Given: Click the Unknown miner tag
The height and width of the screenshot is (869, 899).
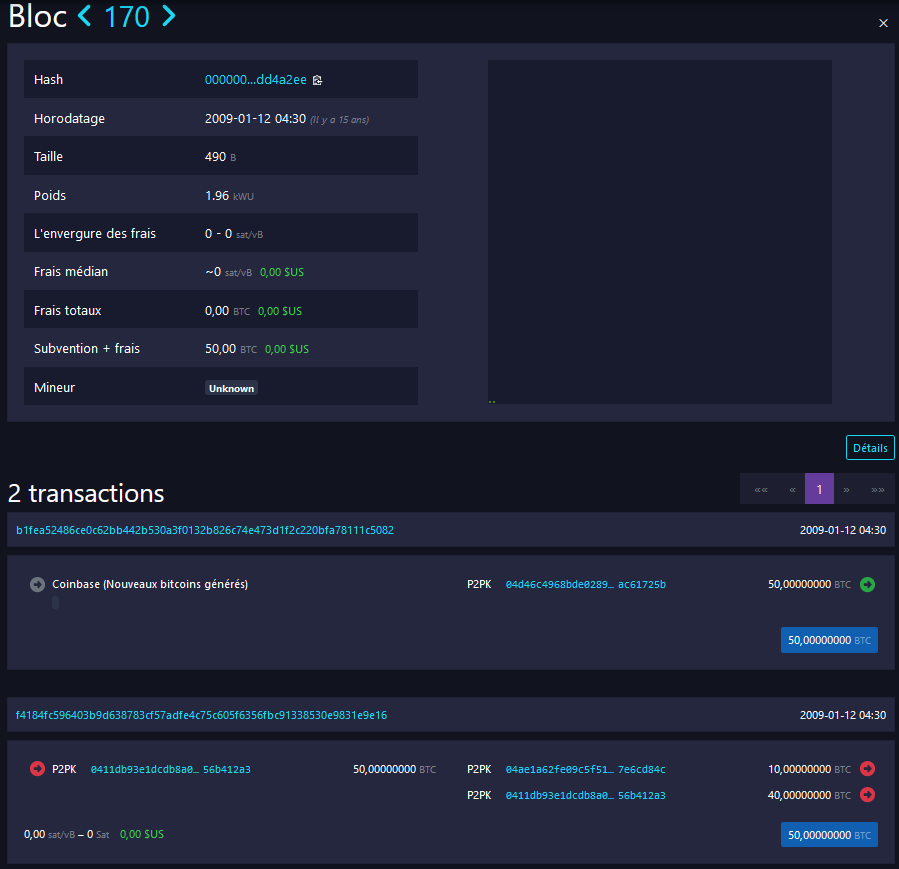Looking at the screenshot, I should click(x=231, y=388).
